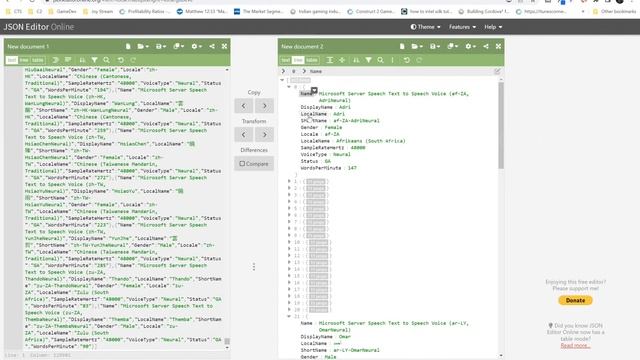Open file menu in New document 1 panel
The image size is (640, 360).
(x=143, y=47)
